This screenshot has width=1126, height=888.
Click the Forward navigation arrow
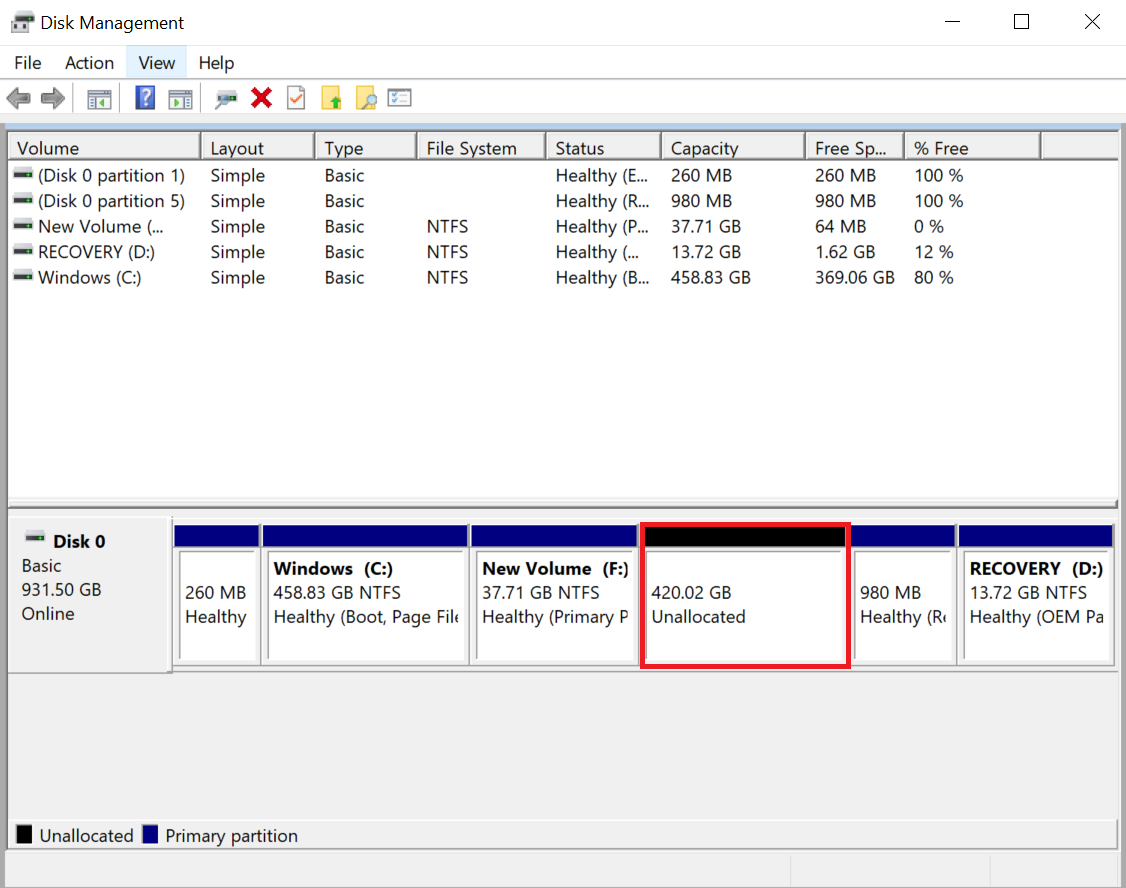52,97
